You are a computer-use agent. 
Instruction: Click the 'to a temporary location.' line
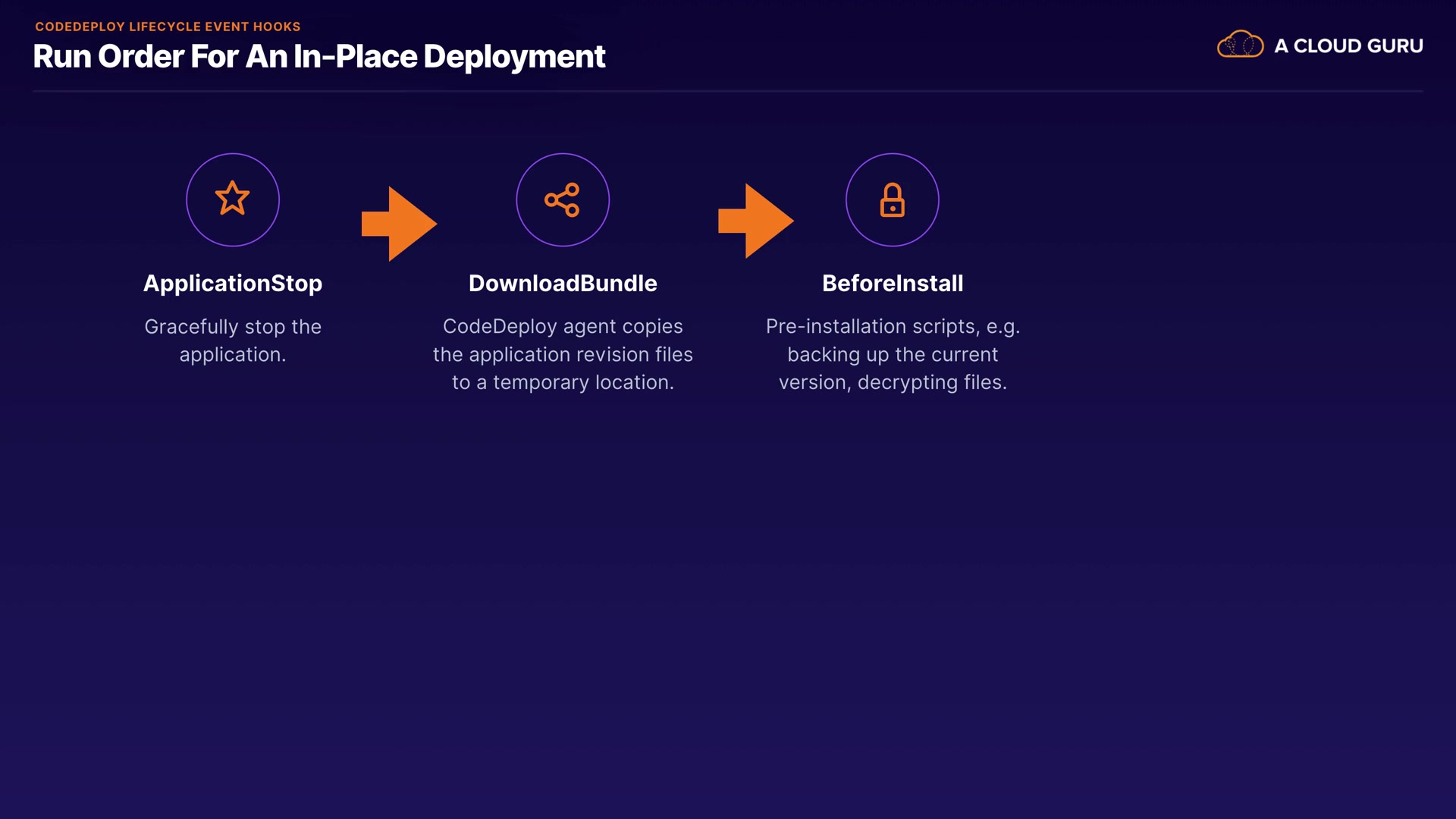point(562,382)
